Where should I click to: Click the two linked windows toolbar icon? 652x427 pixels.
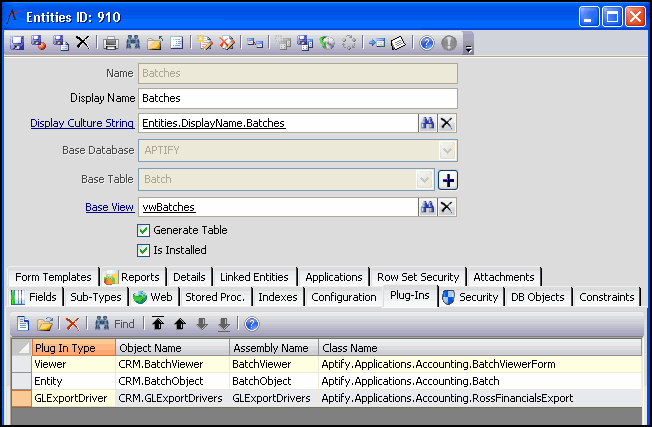[254, 43]
